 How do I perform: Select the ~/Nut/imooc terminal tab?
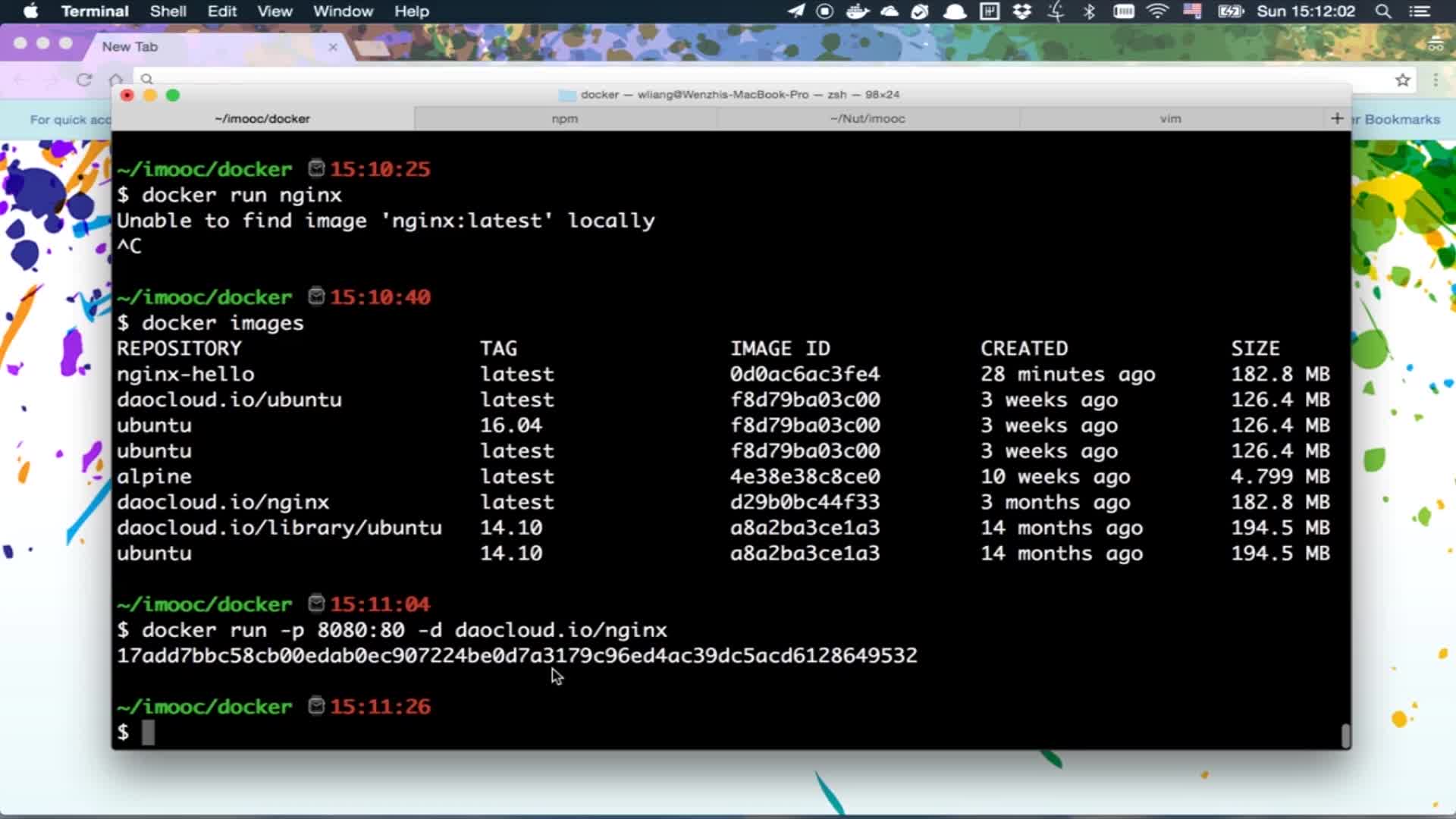867,118
